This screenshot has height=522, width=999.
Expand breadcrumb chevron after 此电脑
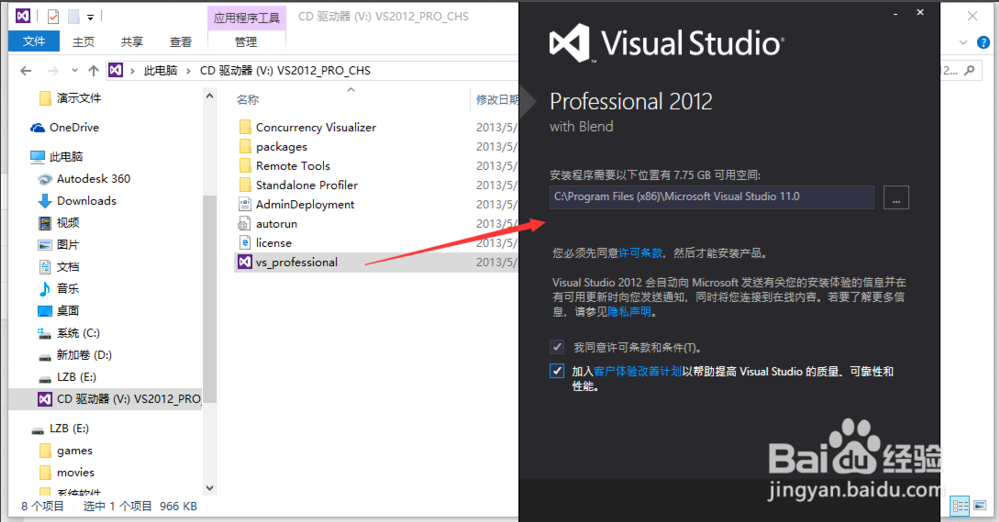click(189, 71)
